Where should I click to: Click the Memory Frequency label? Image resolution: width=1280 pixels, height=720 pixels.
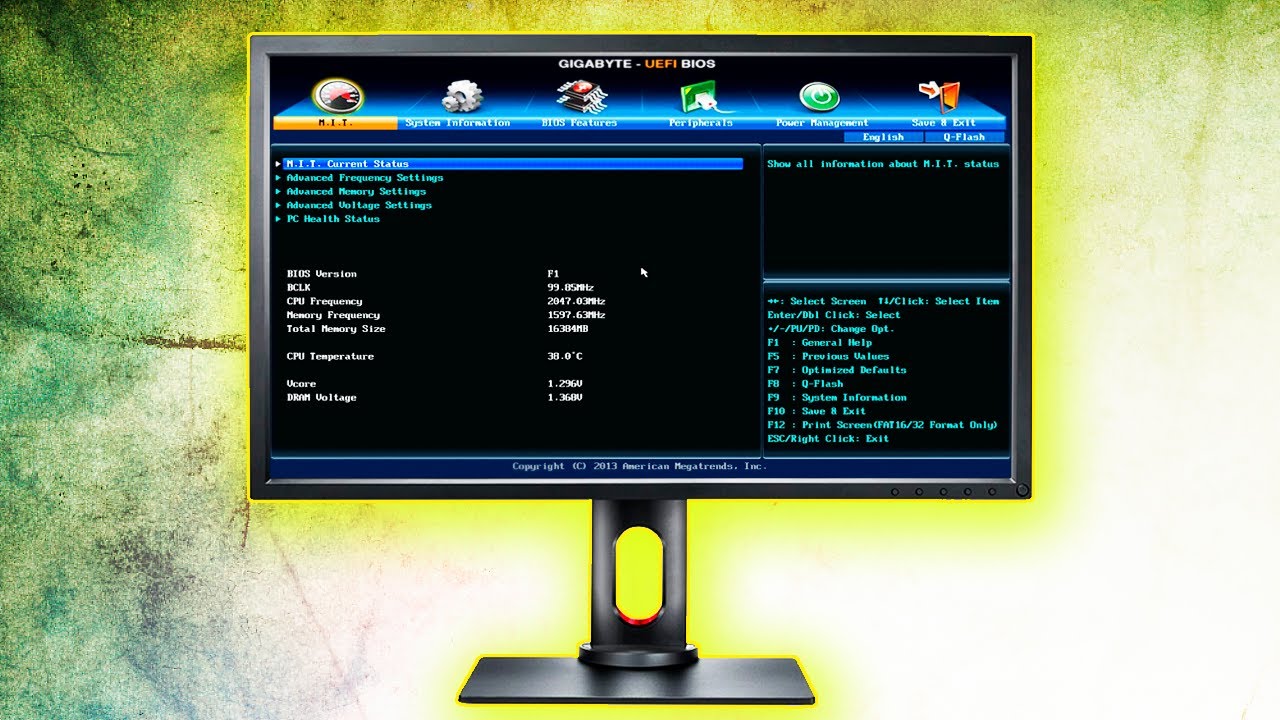click(333, 315)
